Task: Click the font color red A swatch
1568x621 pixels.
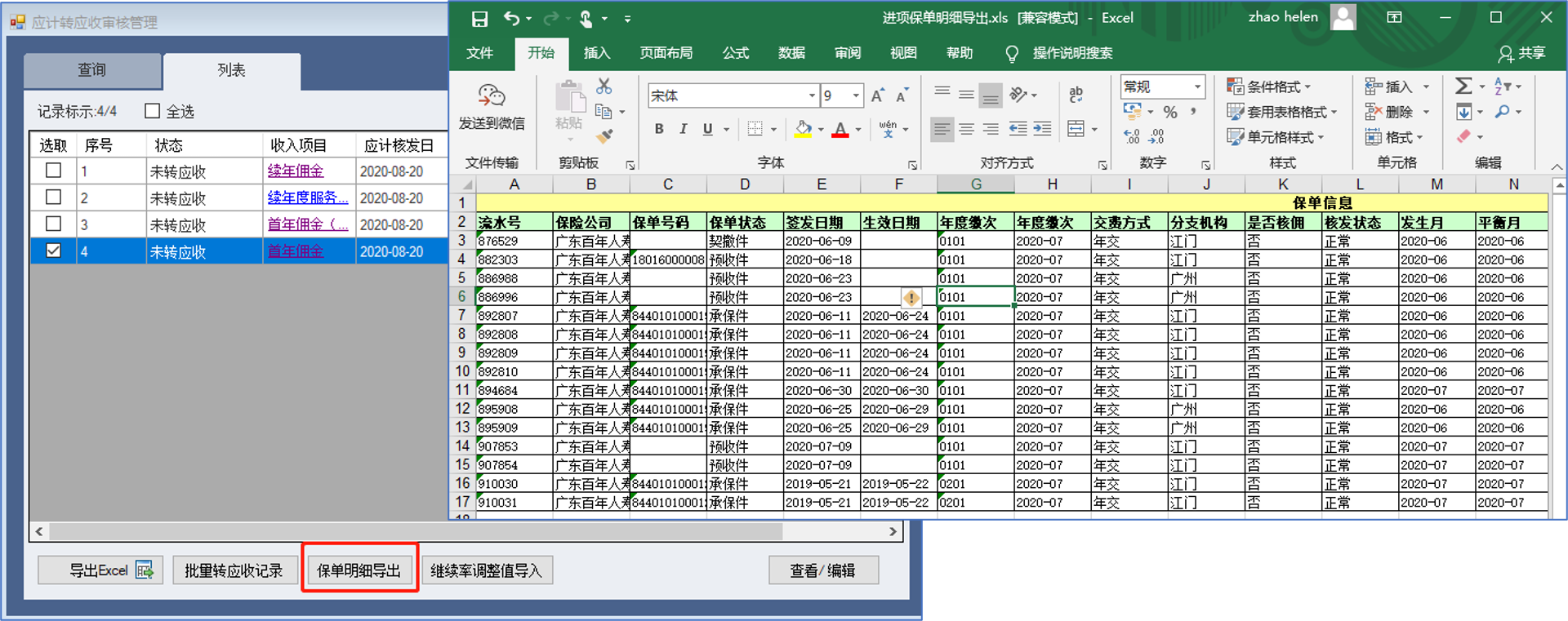Action: pos(840,129)
